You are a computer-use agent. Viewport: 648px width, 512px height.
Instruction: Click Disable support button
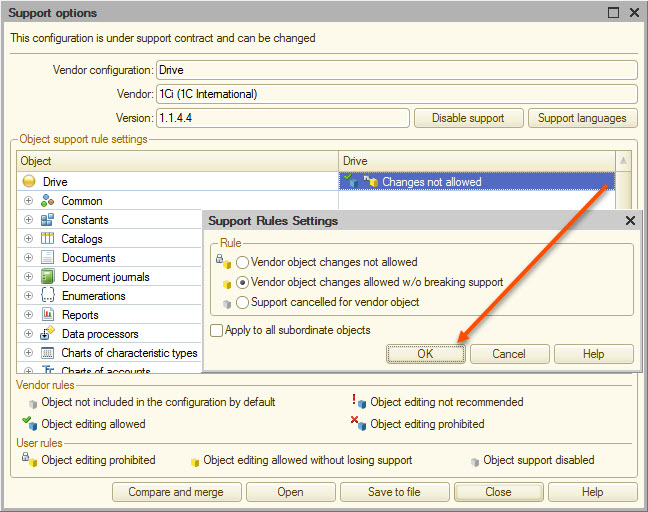[x=469, y=118]
